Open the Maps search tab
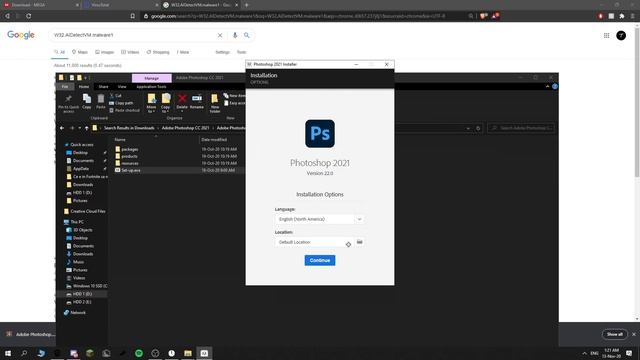Image resolution: width=640 pixels, height=360 pixels. (x=80, y=52)
